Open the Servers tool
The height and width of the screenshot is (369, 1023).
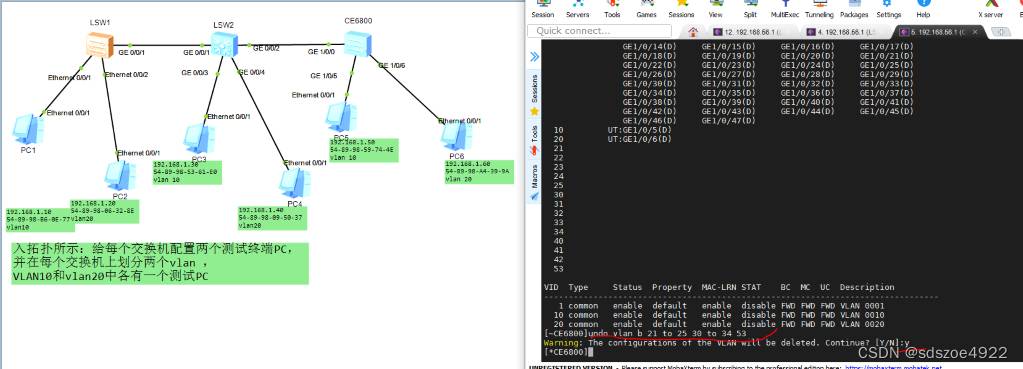click(577, 9)
